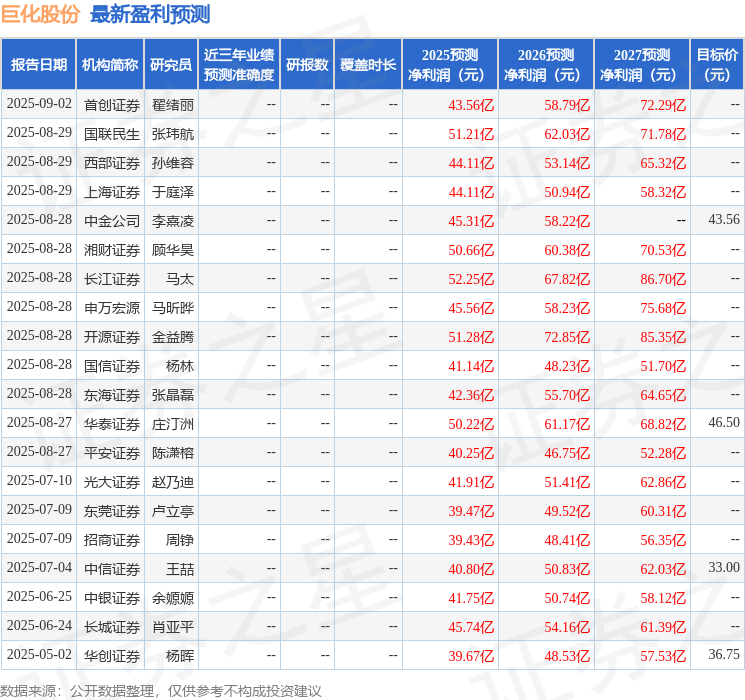Sort by 2027预测净利润 column header
Image resolution: width=745 pixels, height=700 pixels.
pyautogui.click(x=642, y=65)
